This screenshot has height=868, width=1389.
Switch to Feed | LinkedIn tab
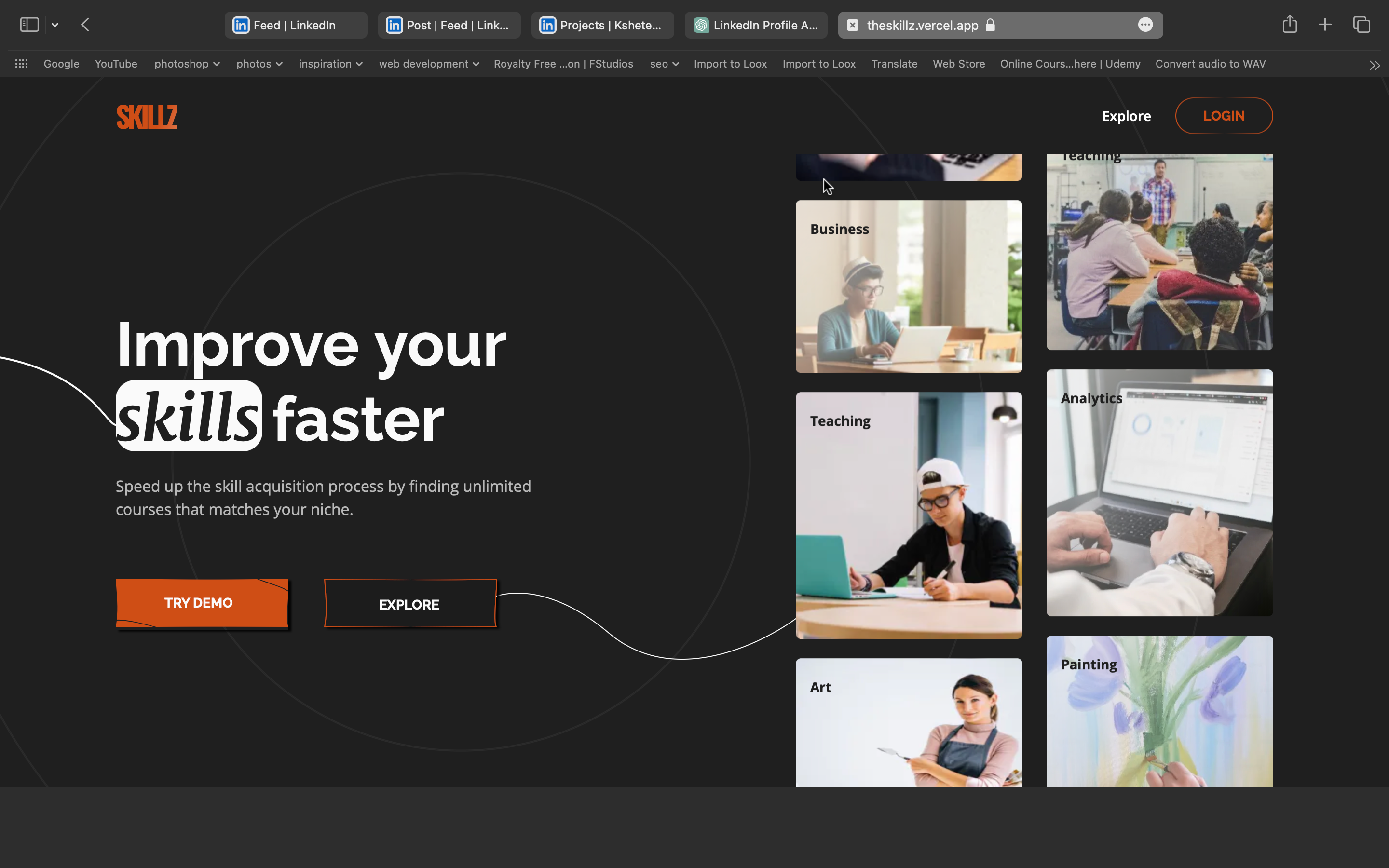click(x=295, y=25)
